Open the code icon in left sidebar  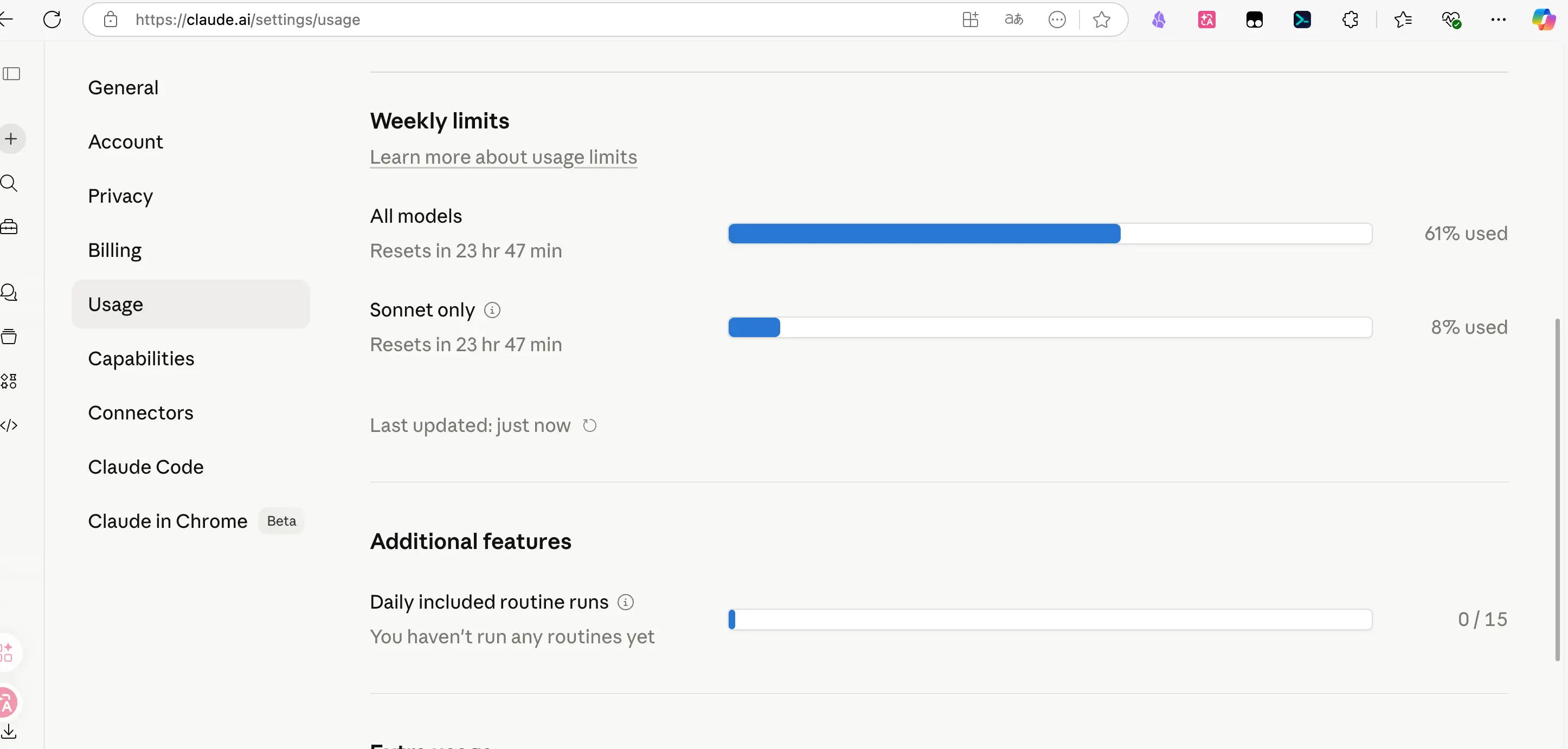(9, 425)
